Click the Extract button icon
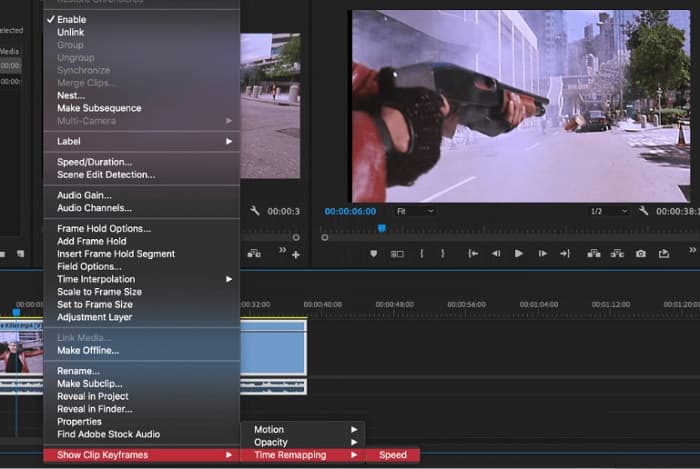This screenshot has width=700, height=469. point(617,253)
